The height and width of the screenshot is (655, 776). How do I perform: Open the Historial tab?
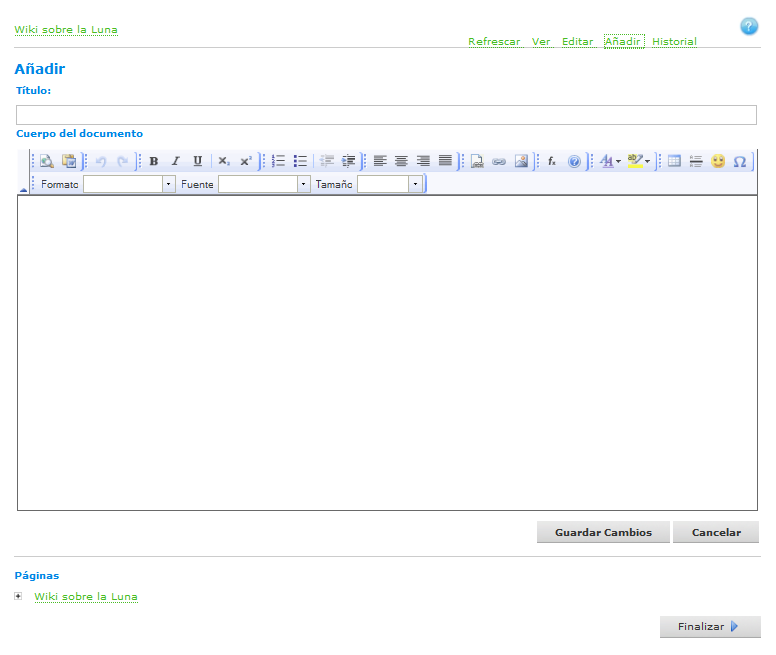(674, 42)
